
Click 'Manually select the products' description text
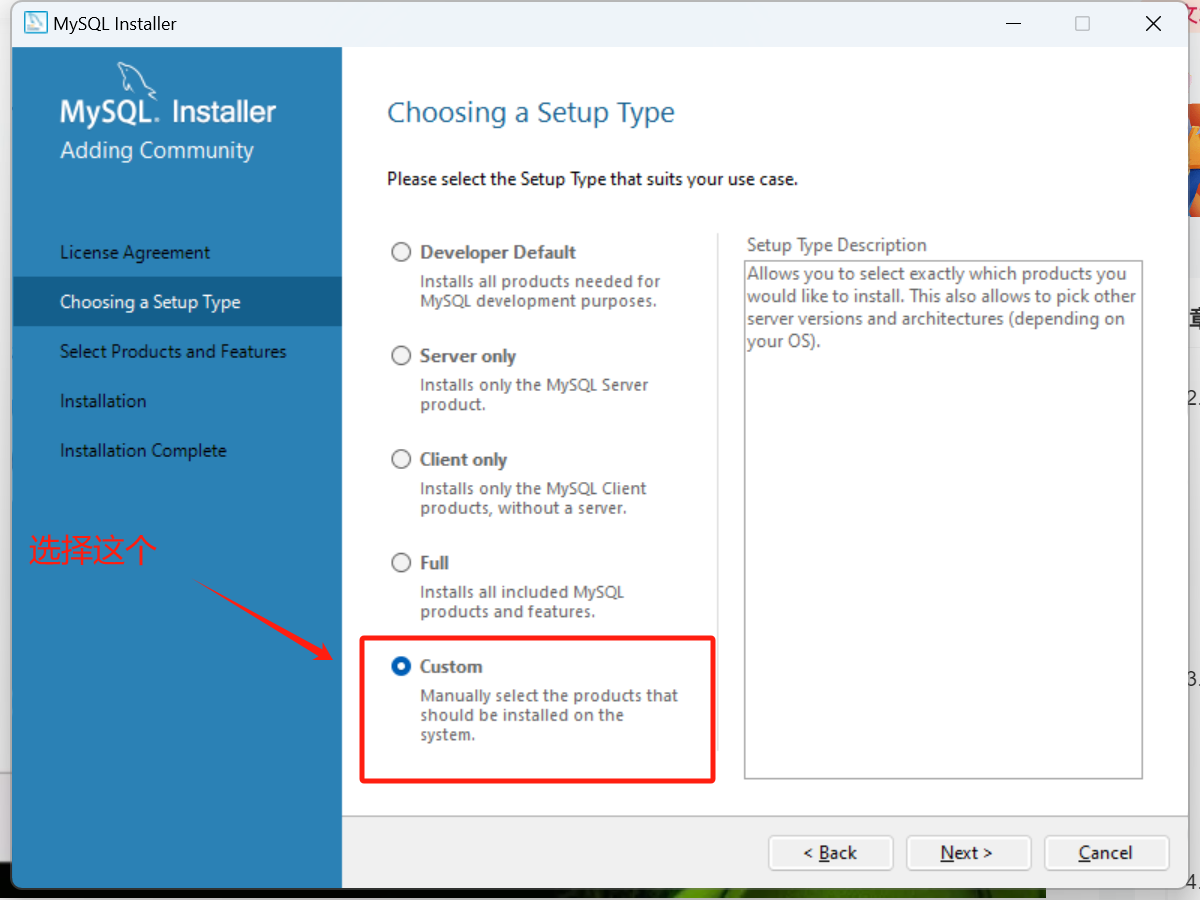point(549,715)
